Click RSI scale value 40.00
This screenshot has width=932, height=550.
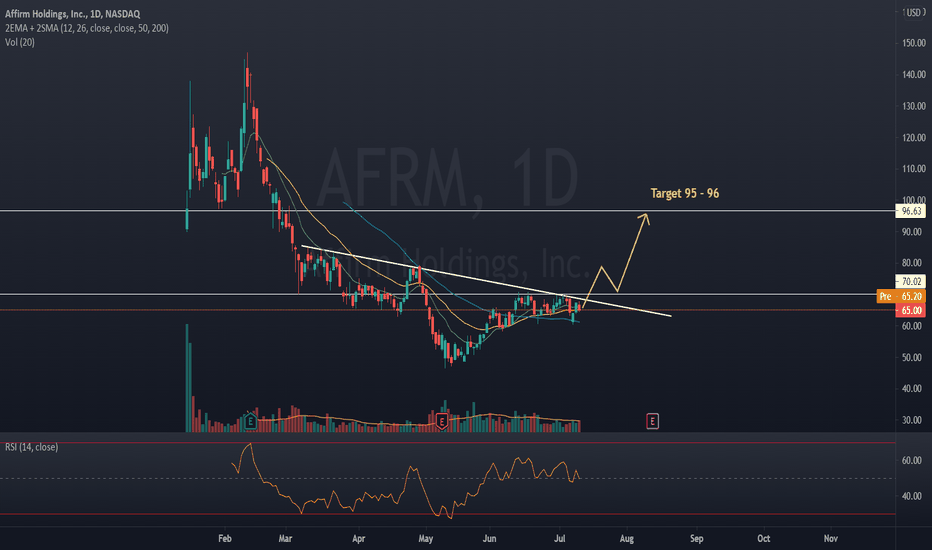(x=911, y=496)
